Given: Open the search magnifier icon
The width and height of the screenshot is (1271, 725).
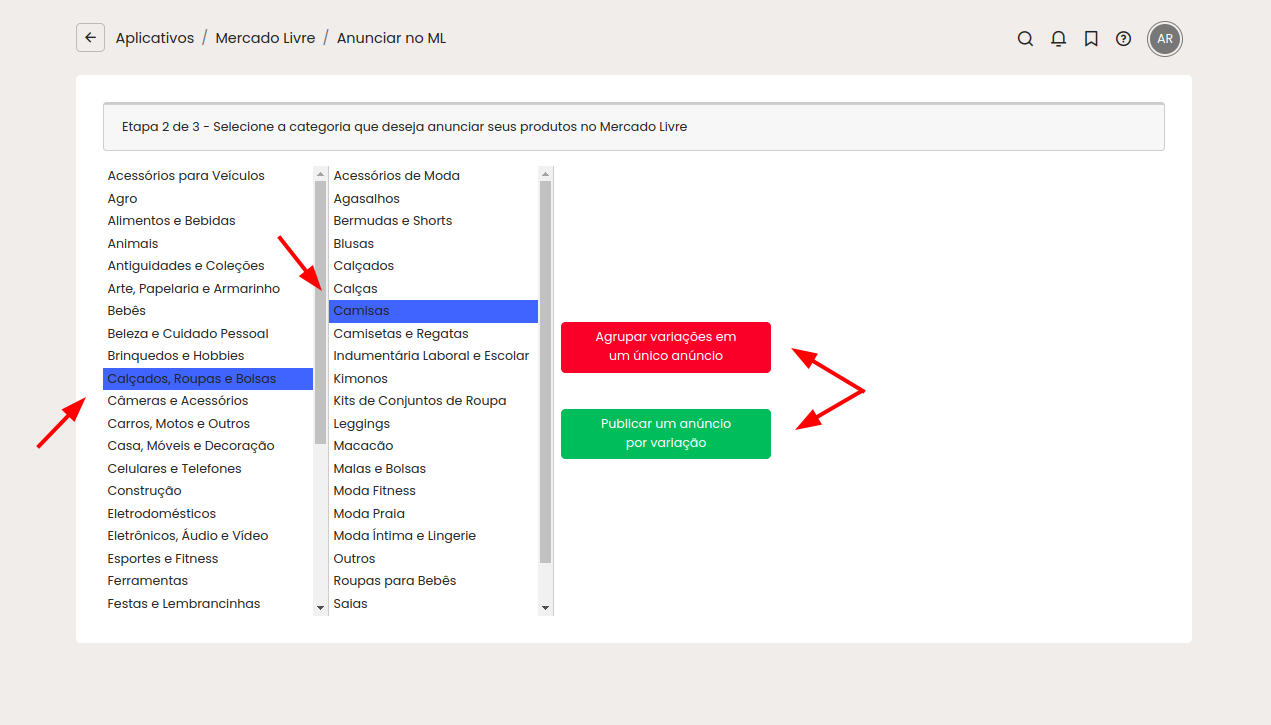Looking at the screenshot, I should (x=1025, y=39).
